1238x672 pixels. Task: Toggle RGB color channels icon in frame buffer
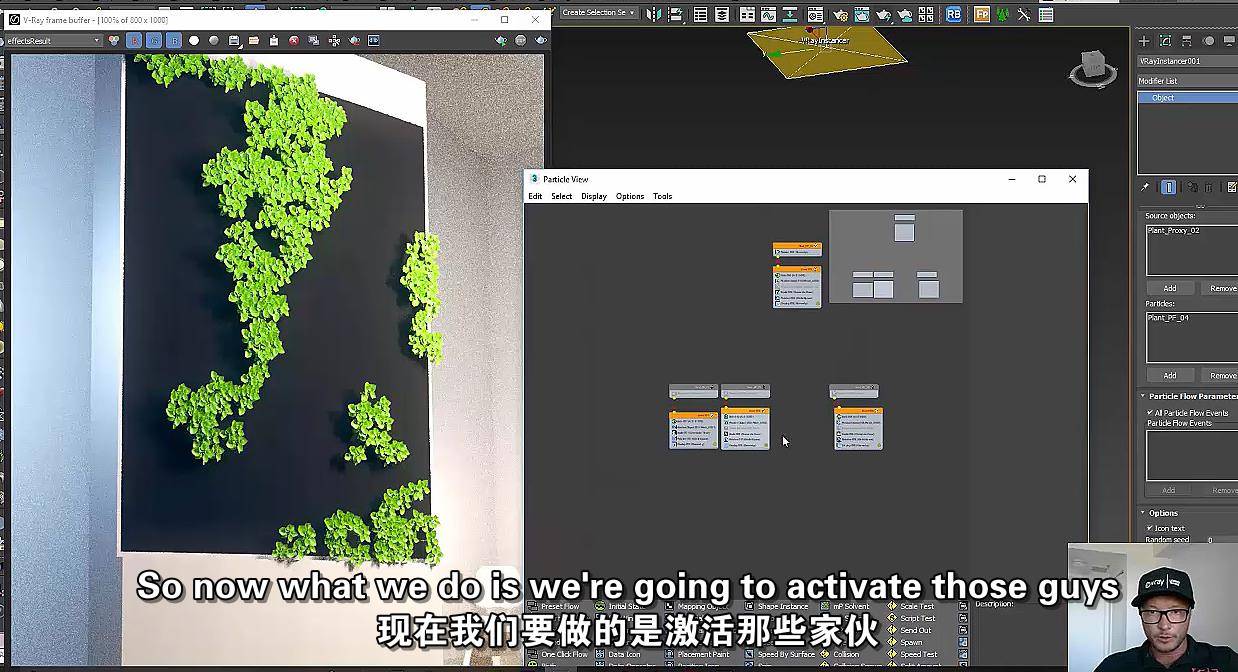tap(114, 40)
